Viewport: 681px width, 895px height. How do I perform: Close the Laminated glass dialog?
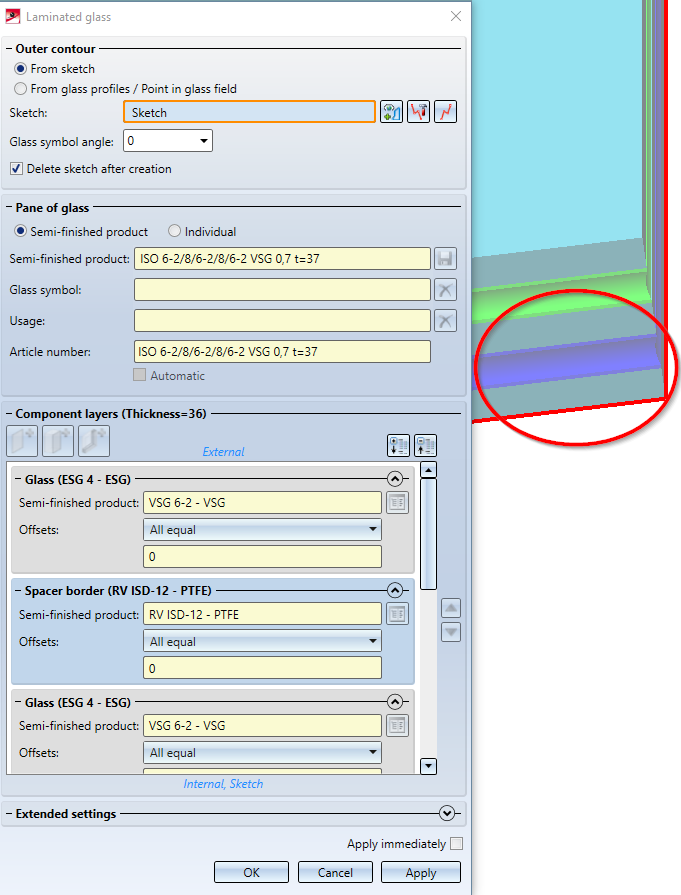point(456,17)
